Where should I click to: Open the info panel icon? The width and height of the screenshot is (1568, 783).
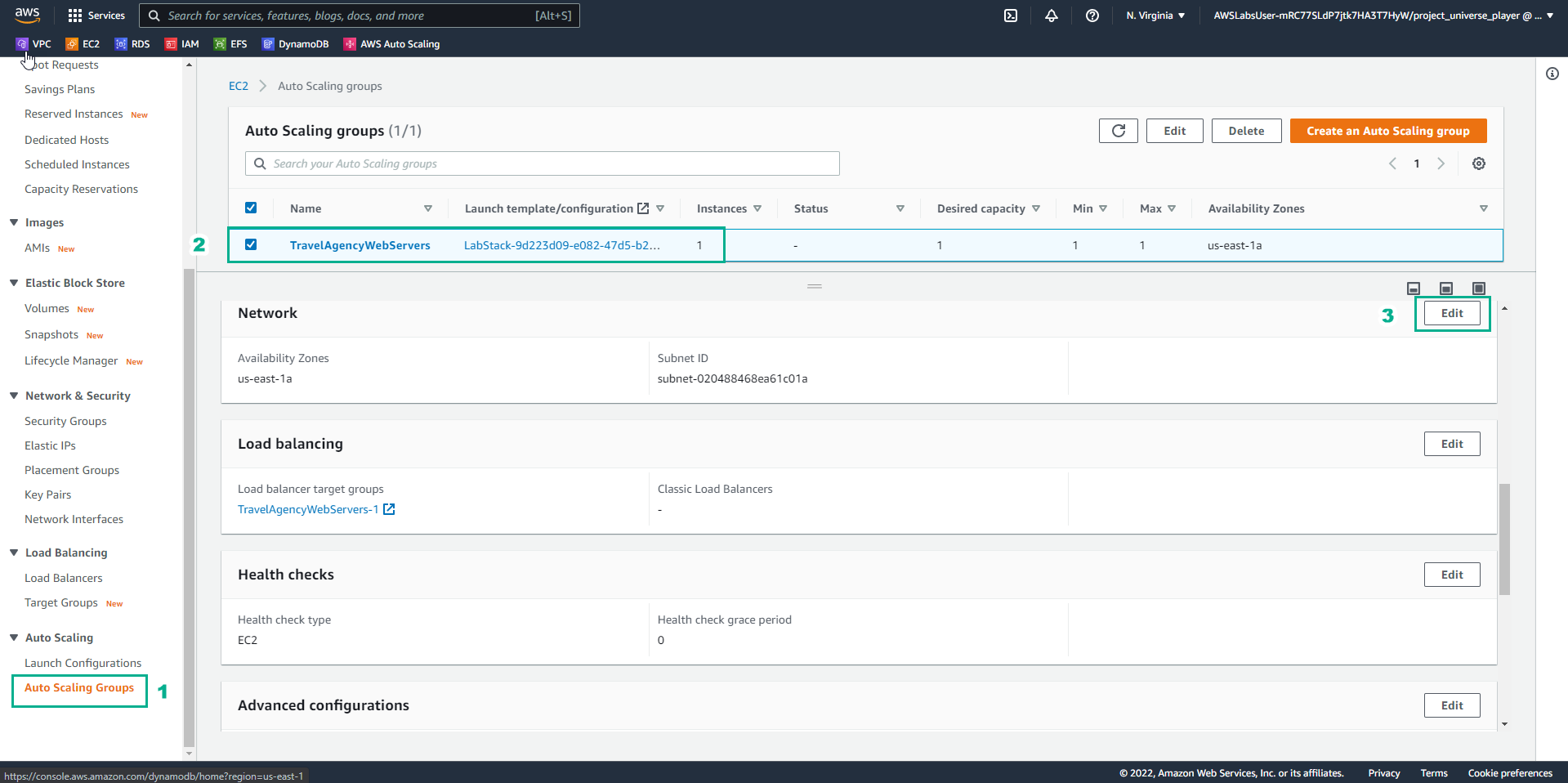click(x=1552, y=74)
